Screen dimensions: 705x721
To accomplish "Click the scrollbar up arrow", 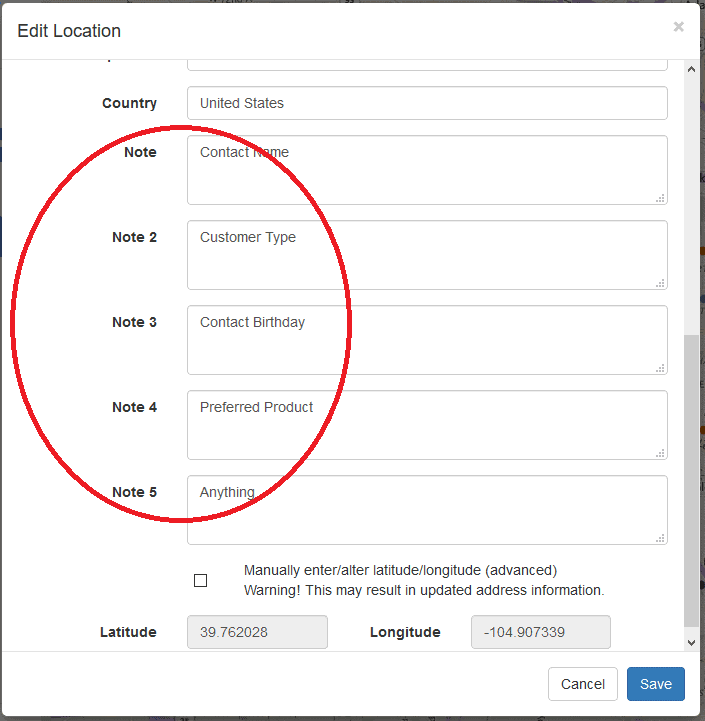I will (691, 69).
